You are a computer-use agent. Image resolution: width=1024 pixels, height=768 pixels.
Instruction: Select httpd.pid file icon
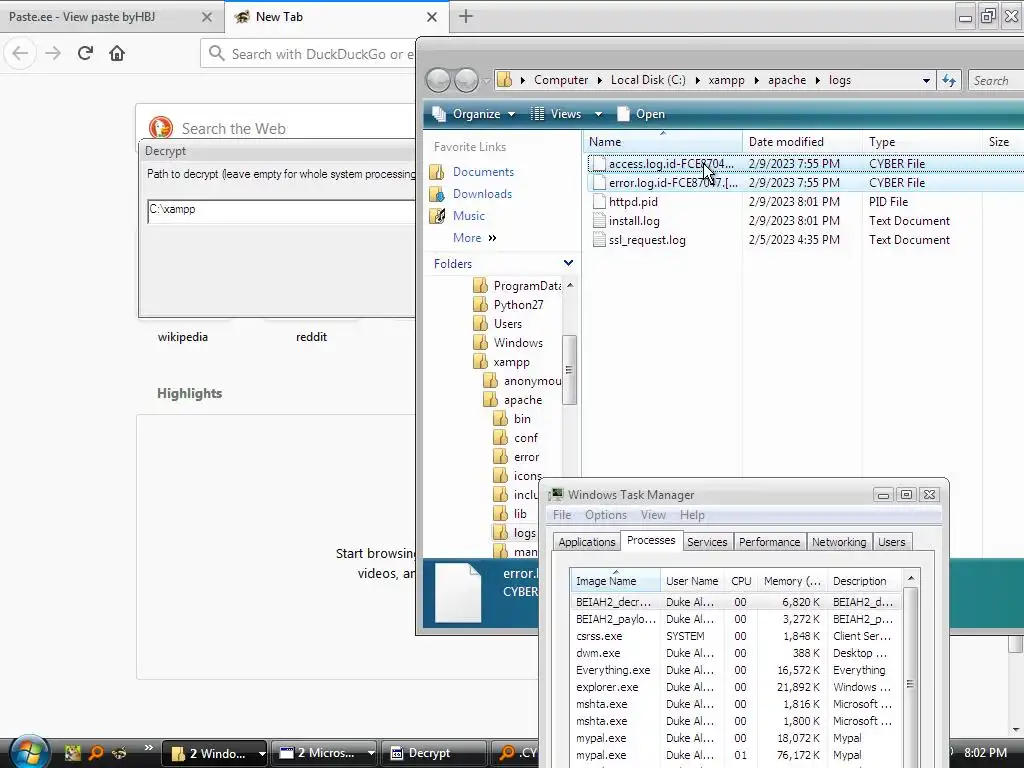coord(599,202)
